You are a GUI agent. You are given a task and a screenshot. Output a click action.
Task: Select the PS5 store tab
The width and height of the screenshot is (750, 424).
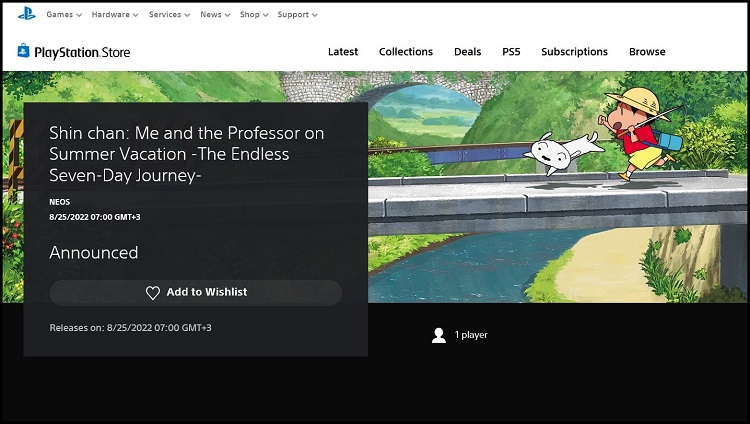511,52
